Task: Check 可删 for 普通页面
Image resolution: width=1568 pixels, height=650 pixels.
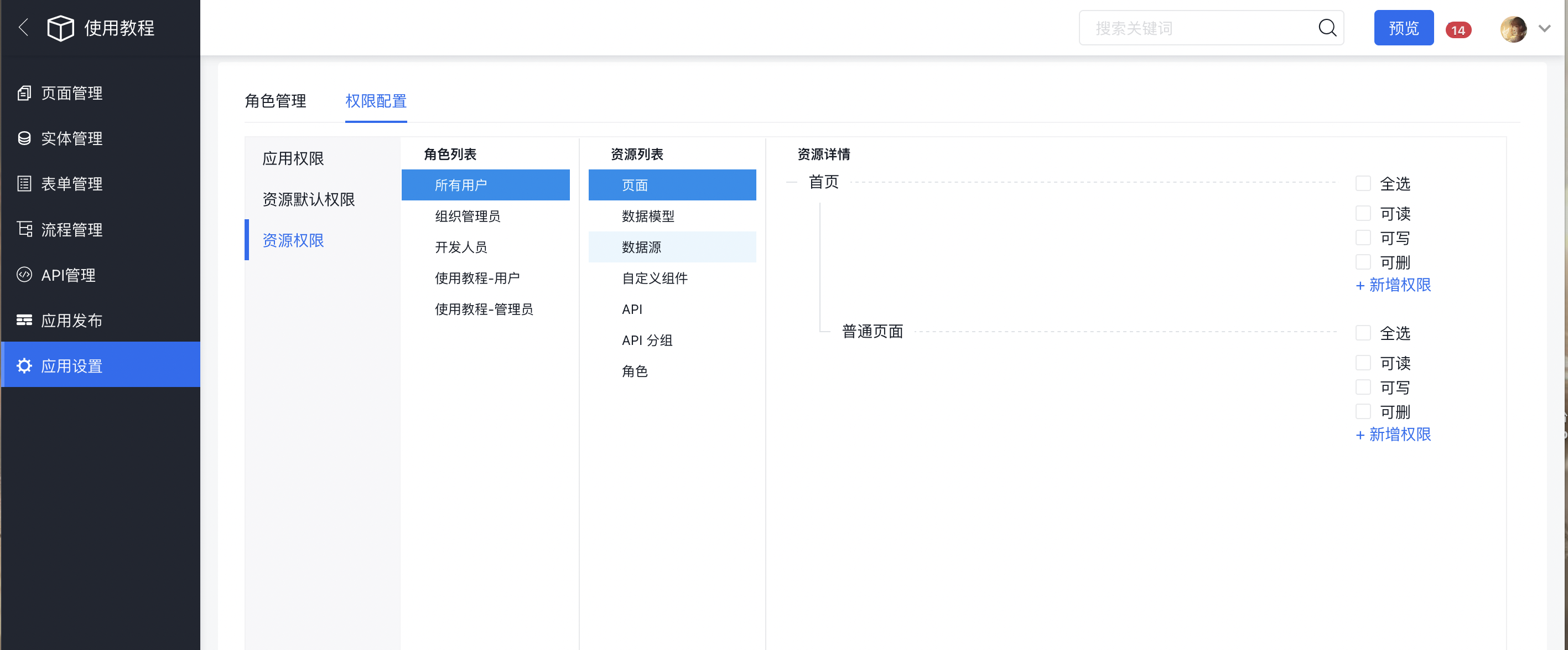Action: (x=1363, y=411)
